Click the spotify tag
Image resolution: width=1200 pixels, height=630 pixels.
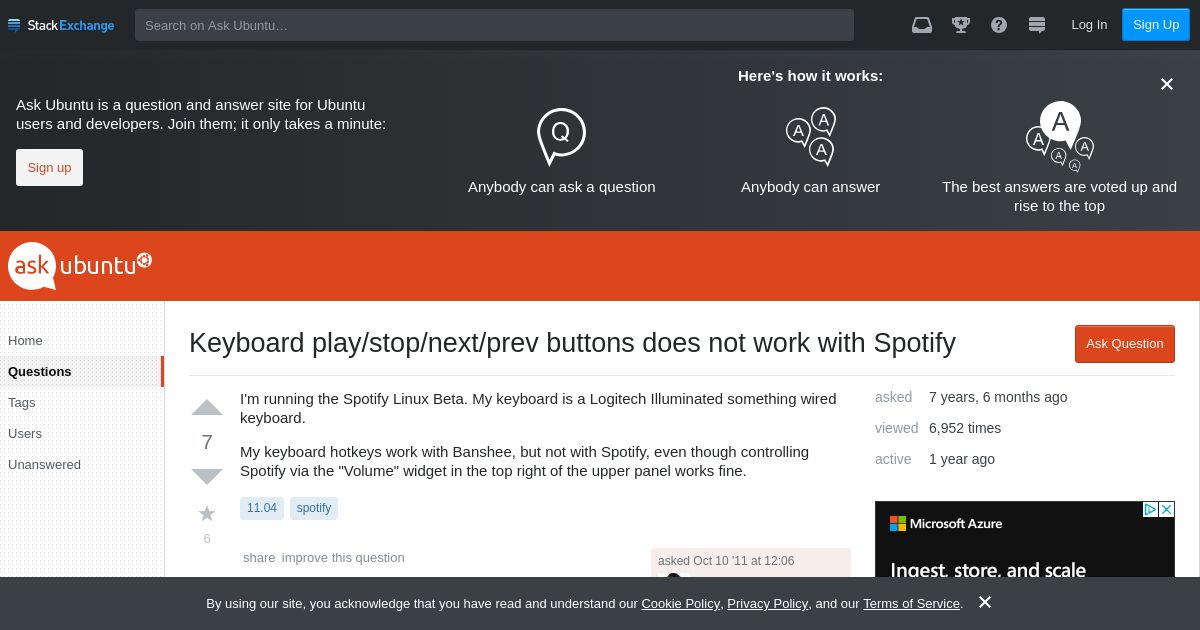coord(314,508)
